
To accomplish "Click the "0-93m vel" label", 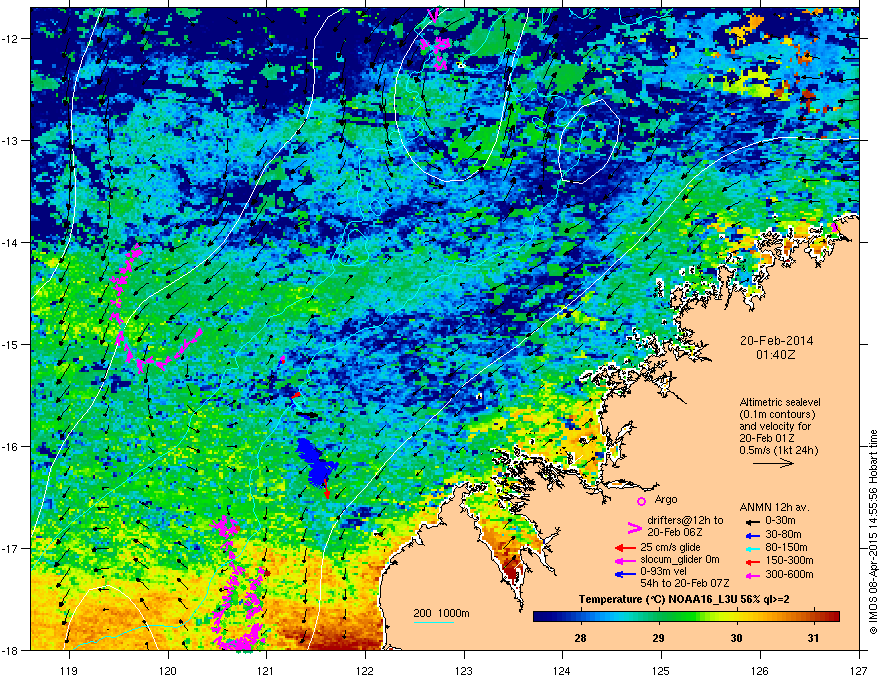I will 661,571.
